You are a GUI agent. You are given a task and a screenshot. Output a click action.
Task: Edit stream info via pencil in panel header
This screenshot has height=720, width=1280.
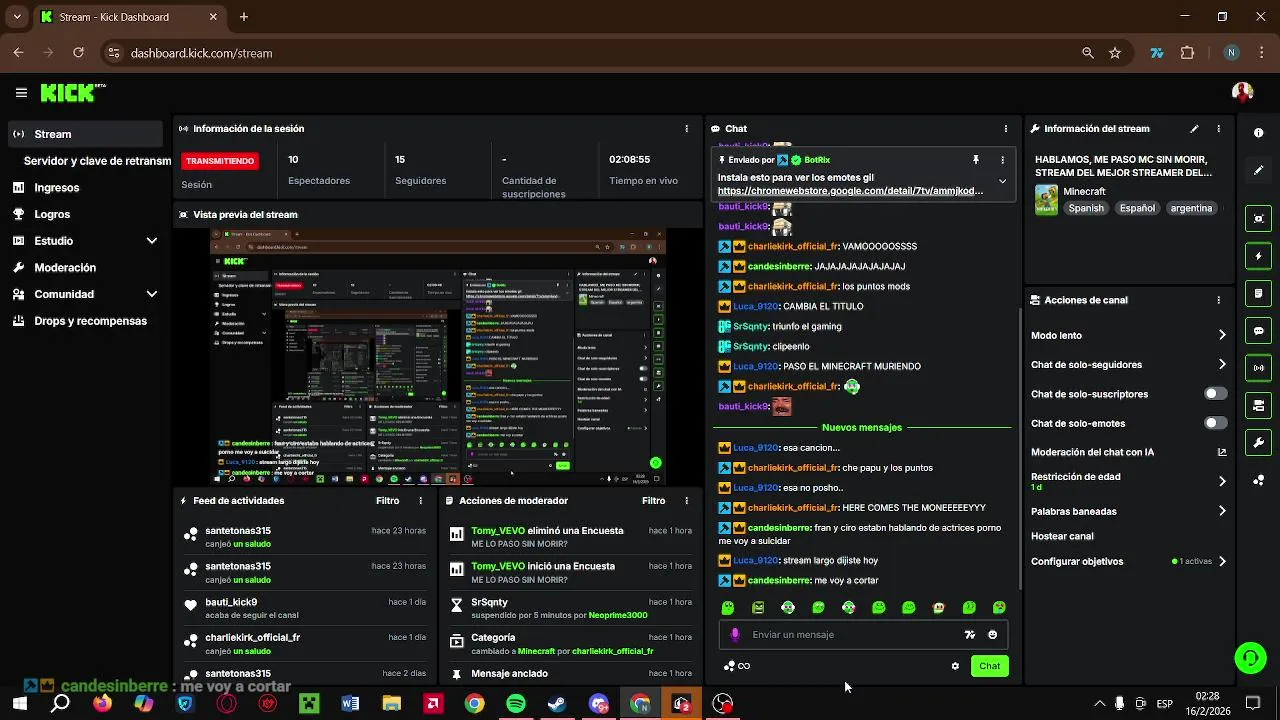(x=1194, y=129)
